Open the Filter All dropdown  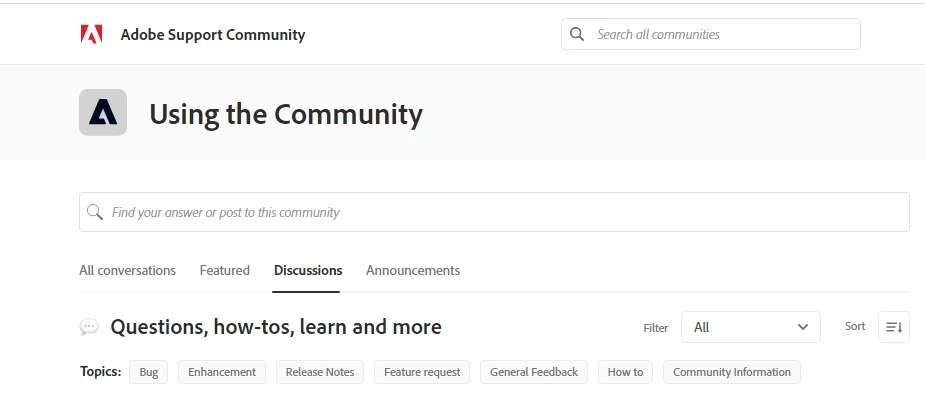(750, 327)
